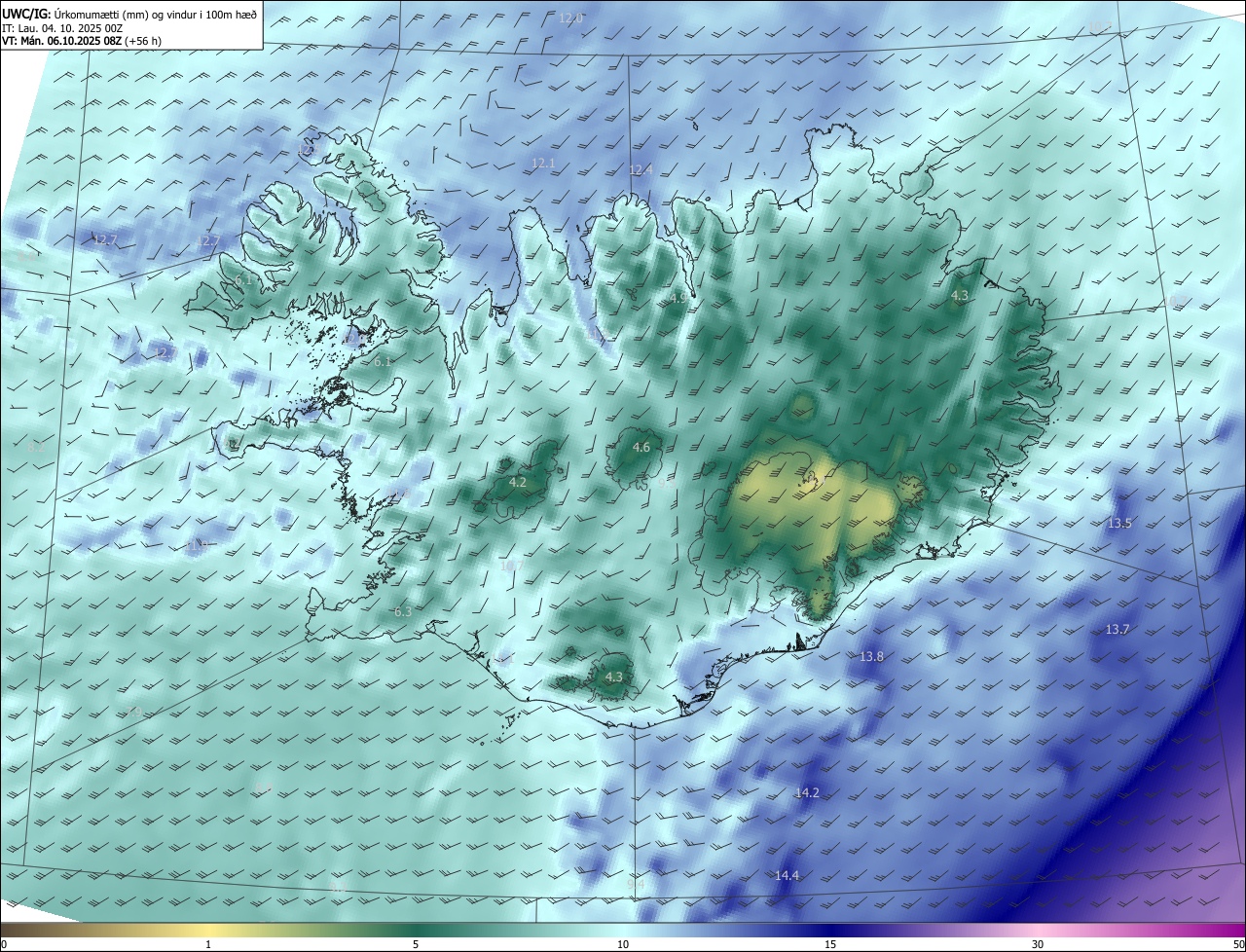Image resolution: width=1246 pixels, height=952 pixels.
Task: Click the '50' tick on the color scale
Action: coord(1238,944)
